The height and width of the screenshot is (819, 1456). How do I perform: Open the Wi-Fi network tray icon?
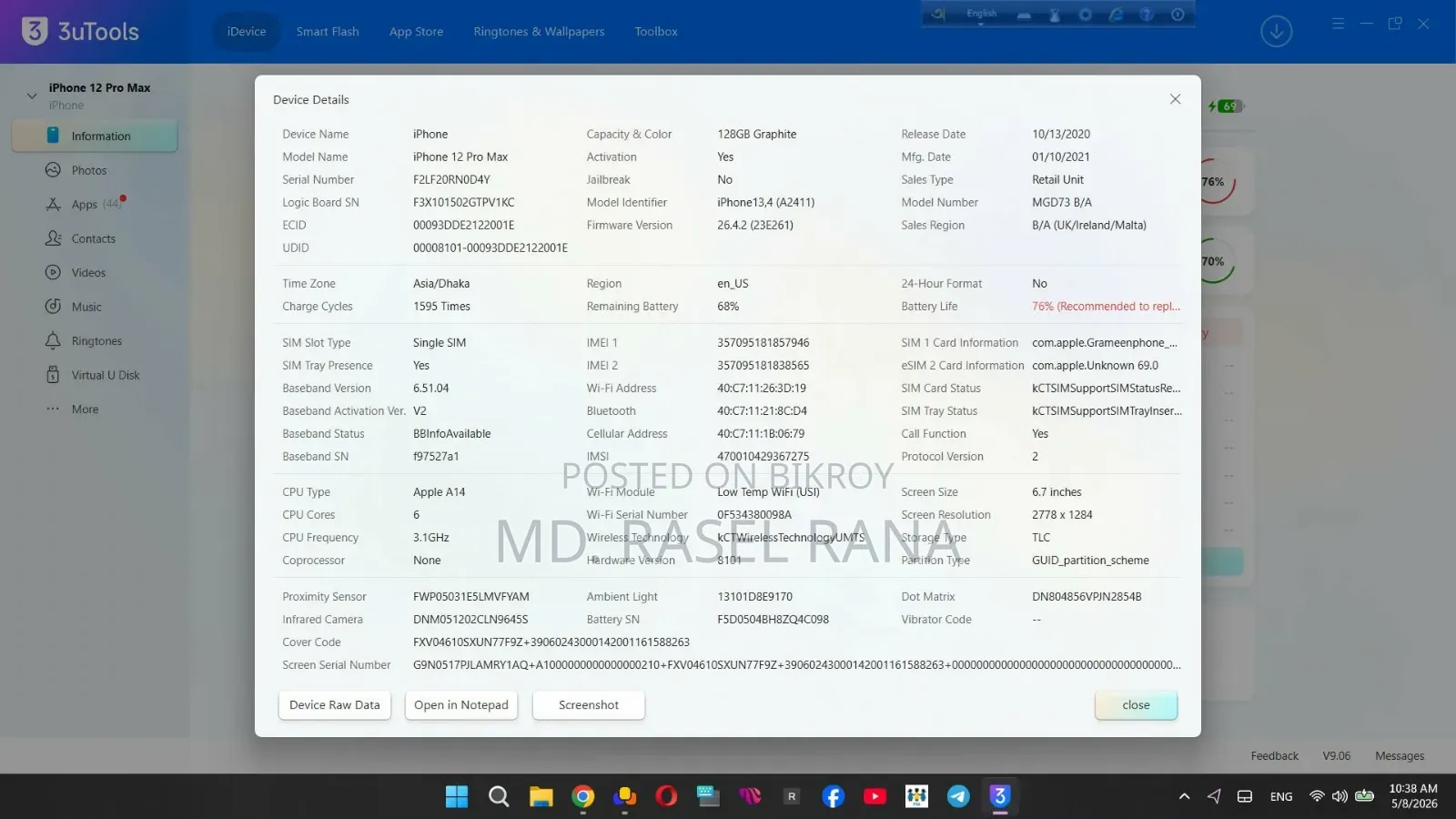pos(1316,796)
